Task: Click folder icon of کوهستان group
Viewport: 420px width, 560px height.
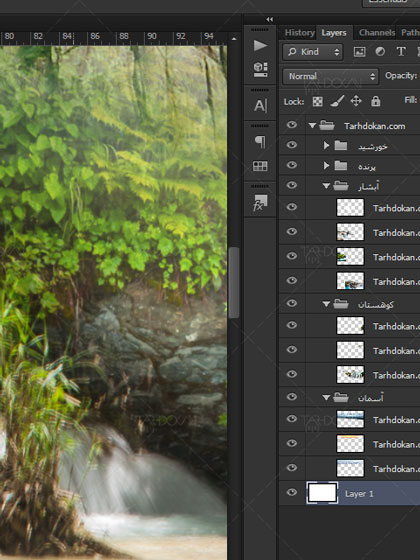Action: click(x=341, y=304)
